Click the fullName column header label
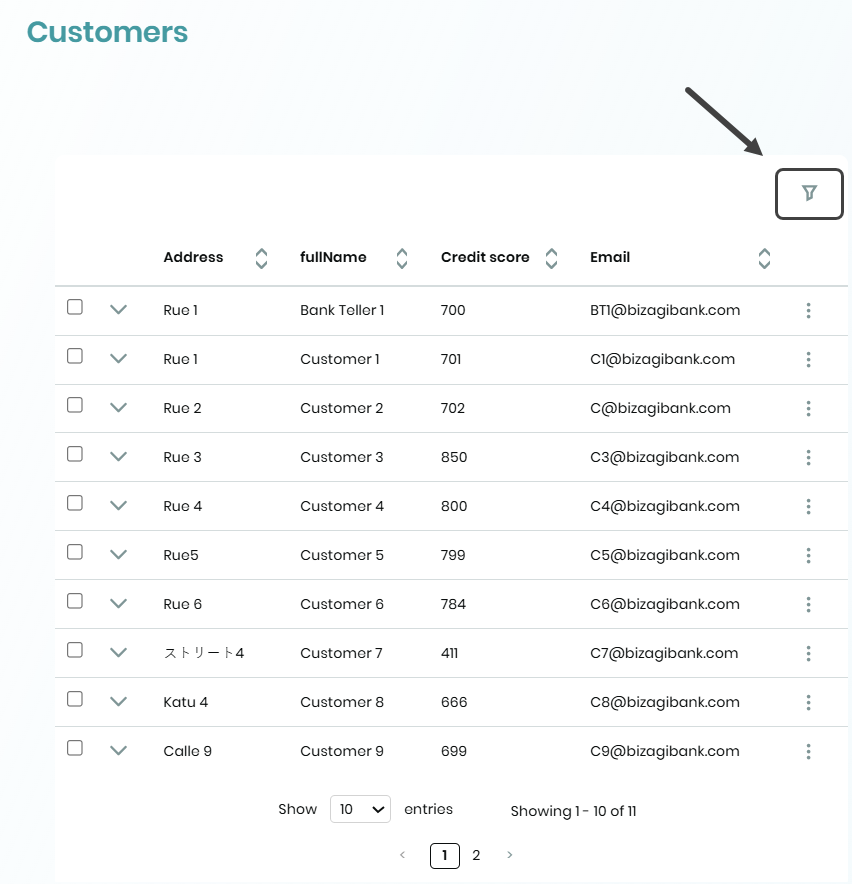Viewport: 852px width, 884px height. coord(333,257)
